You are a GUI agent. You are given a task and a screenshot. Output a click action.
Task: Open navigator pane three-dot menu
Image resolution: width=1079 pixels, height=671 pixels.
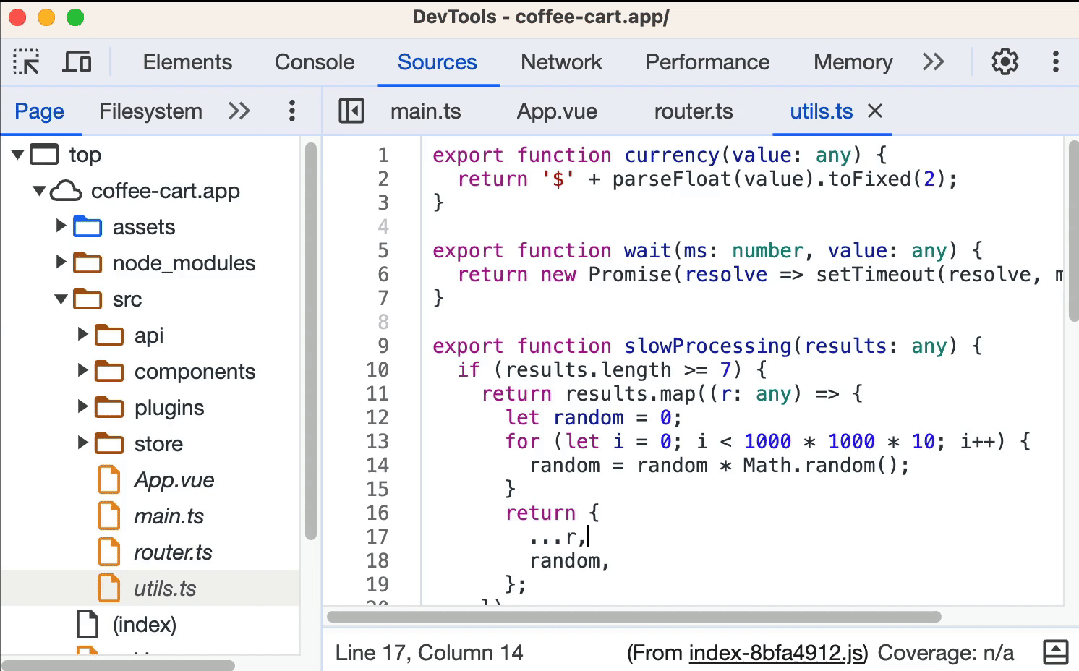pos(292,111)
